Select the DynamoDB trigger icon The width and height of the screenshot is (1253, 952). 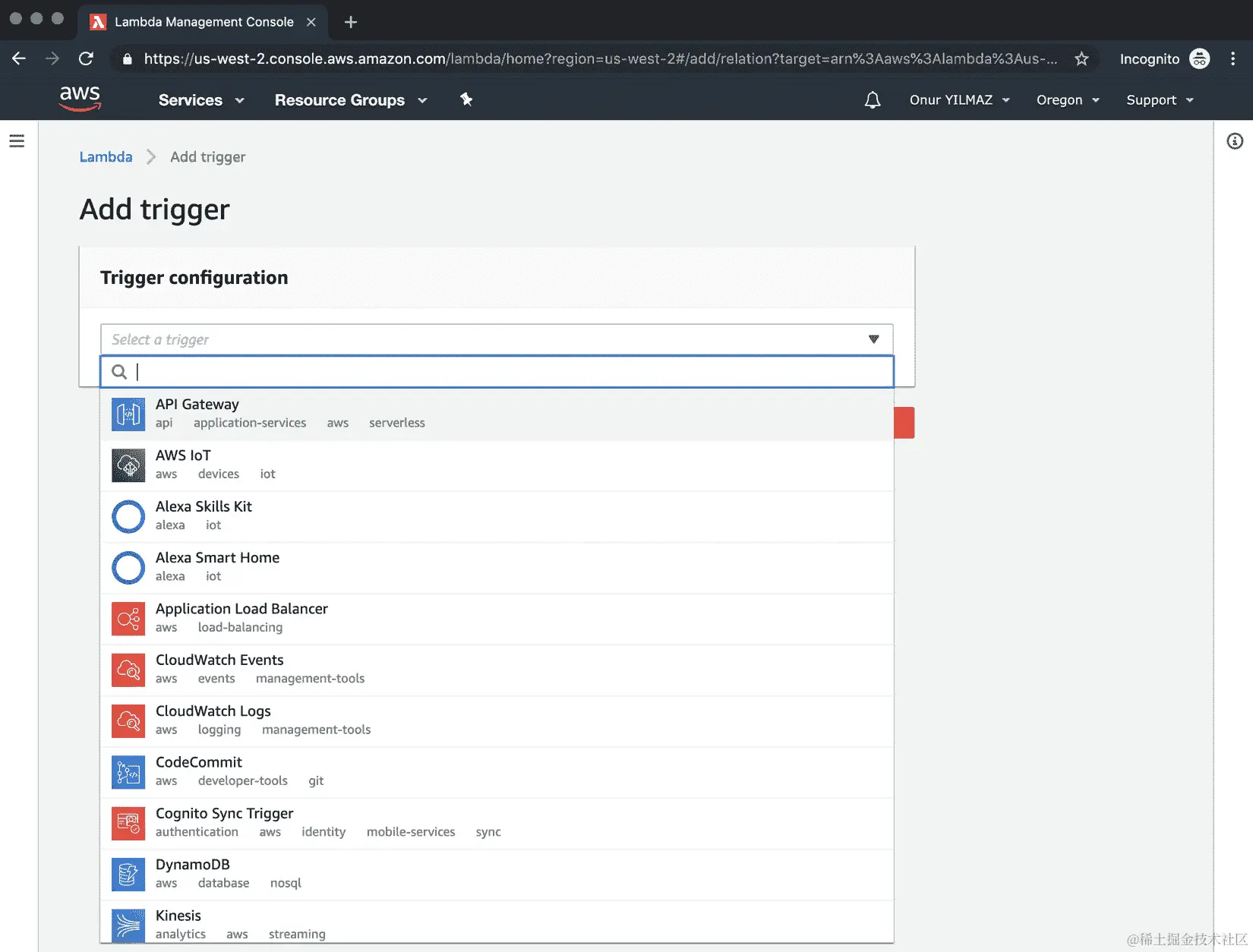128,874
